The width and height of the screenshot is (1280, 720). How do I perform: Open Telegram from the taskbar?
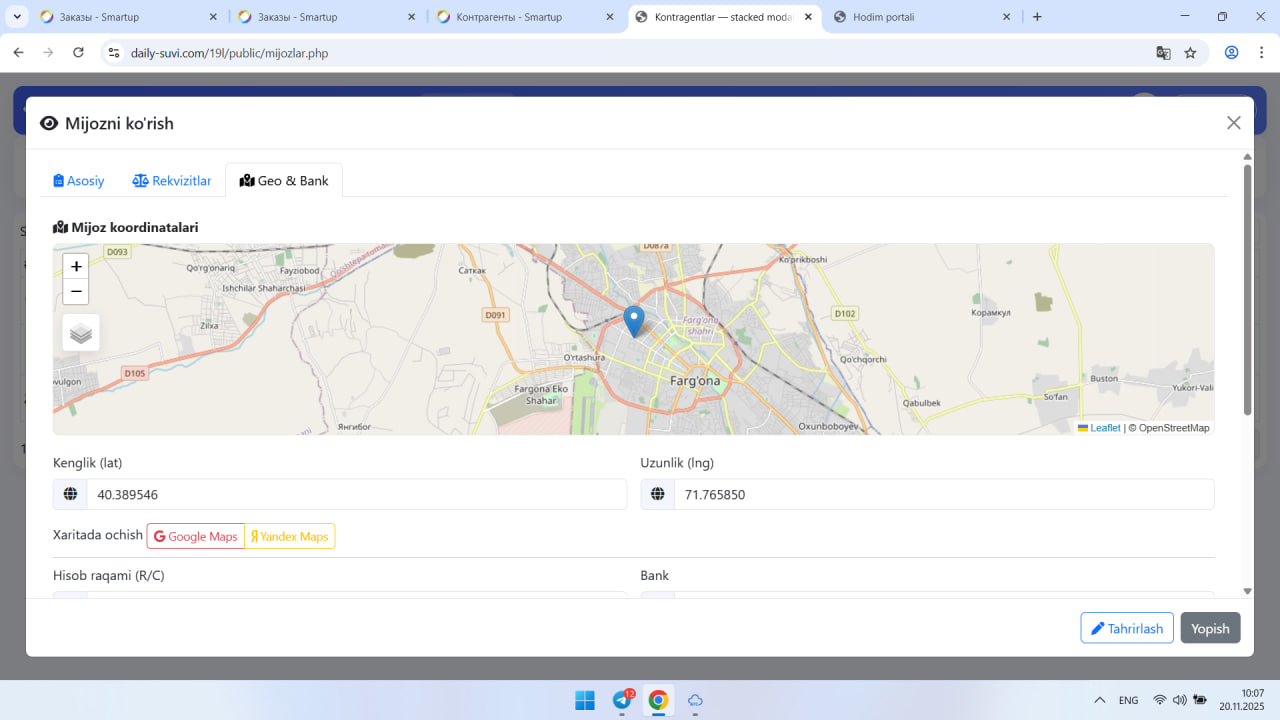point(622,700)
